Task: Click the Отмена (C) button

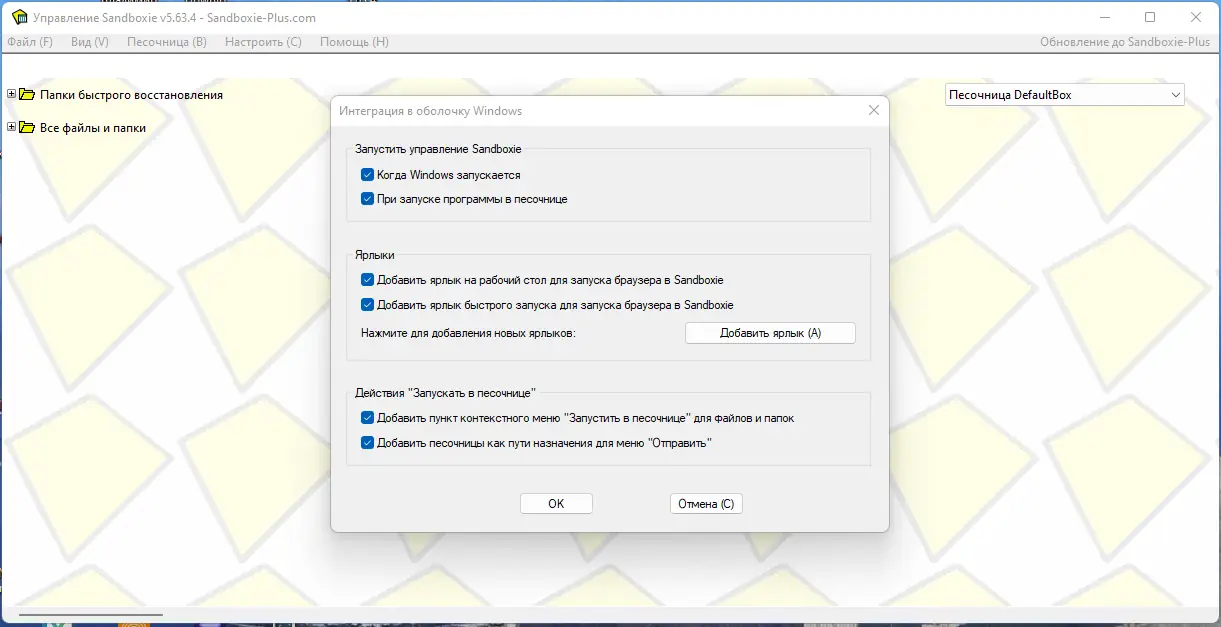Action: tap(706, 504)
